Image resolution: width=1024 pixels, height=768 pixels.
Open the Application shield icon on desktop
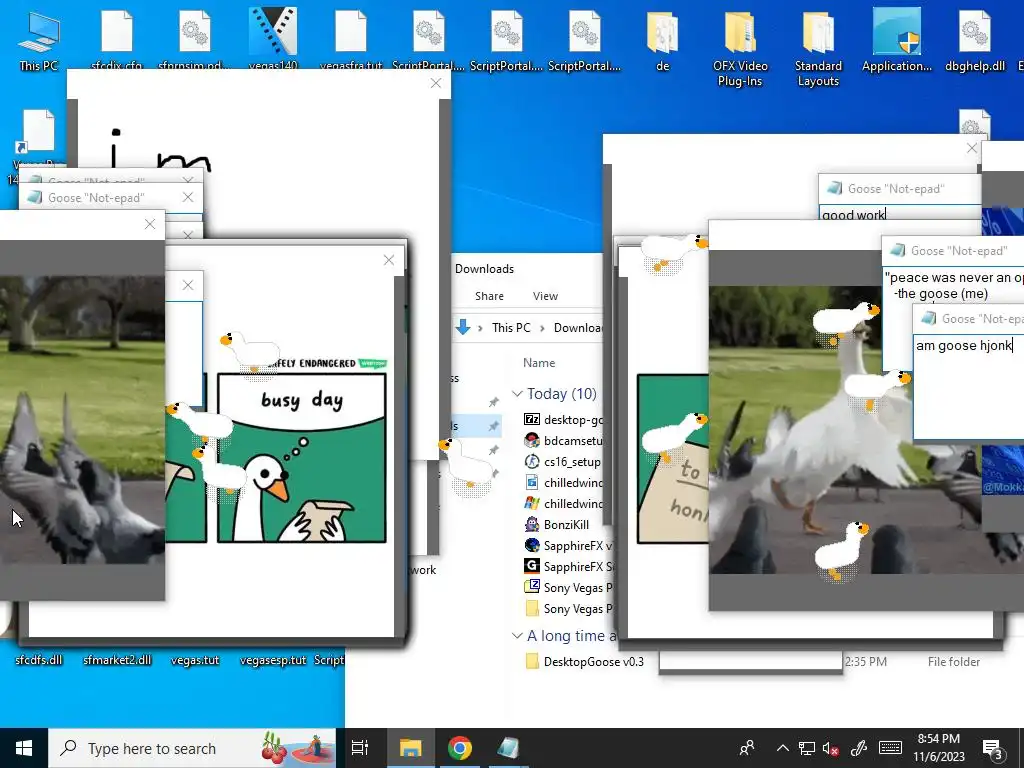coord(897,40)
